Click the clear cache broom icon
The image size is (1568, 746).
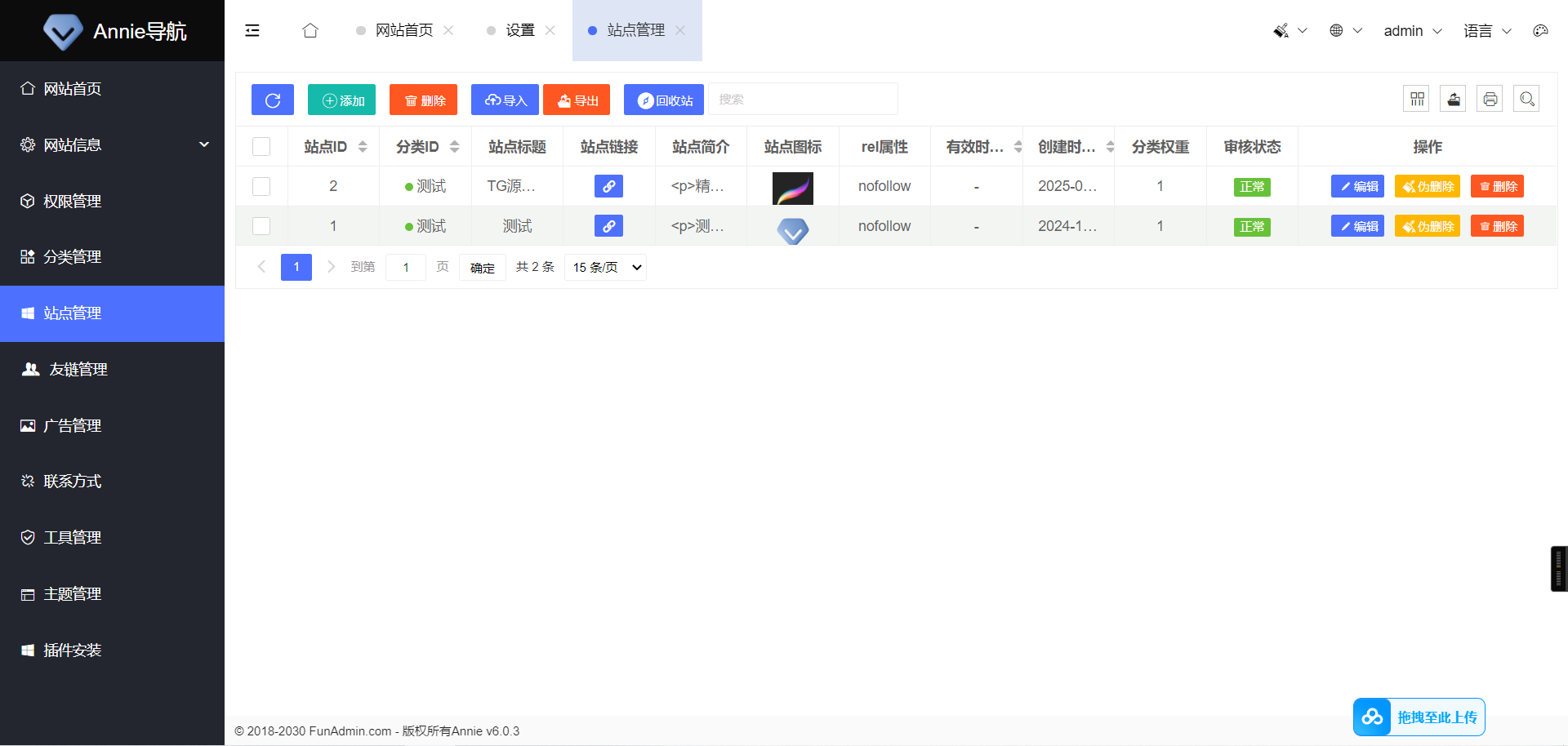point(1281,30)
